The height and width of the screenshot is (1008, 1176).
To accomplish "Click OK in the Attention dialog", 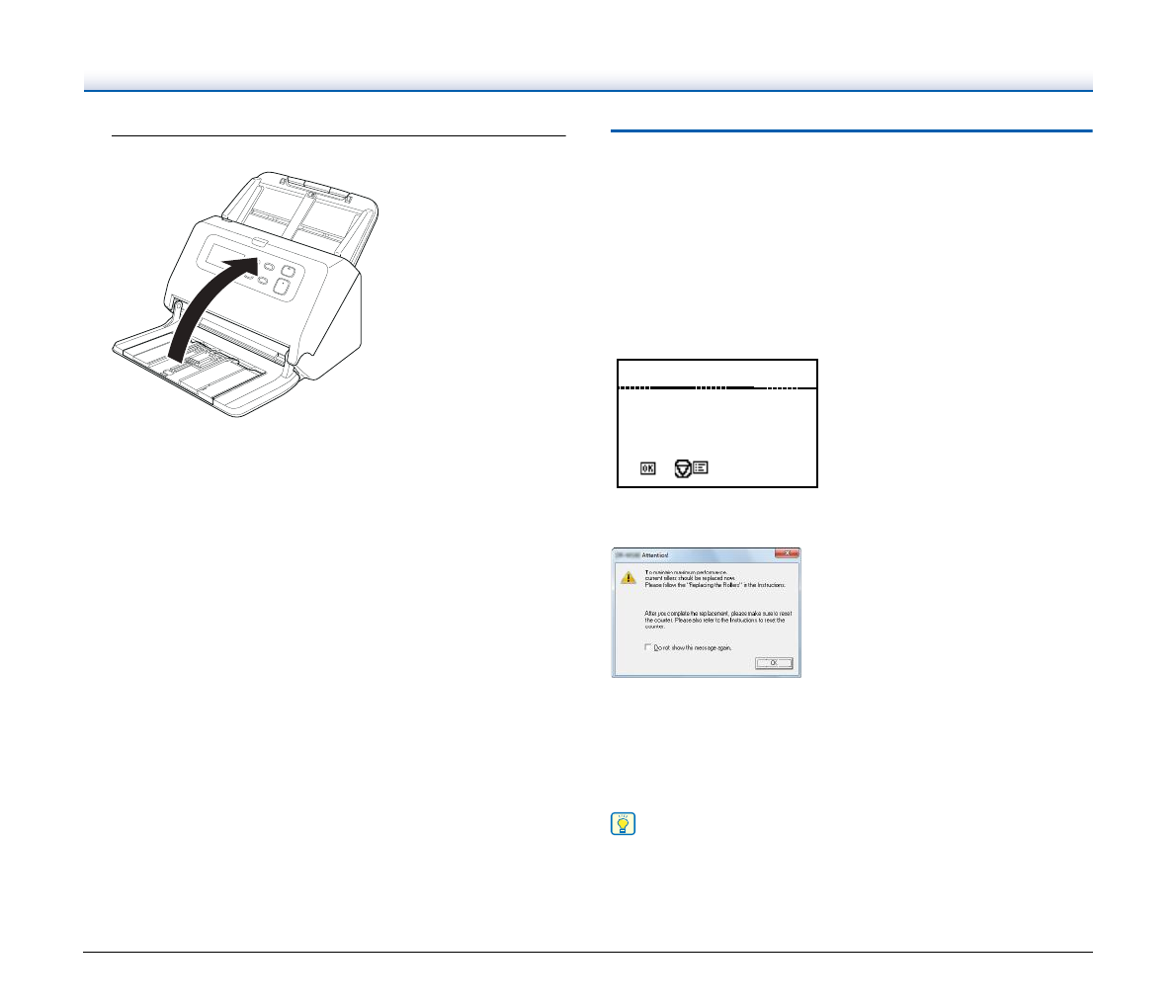I will click(773, 663).
